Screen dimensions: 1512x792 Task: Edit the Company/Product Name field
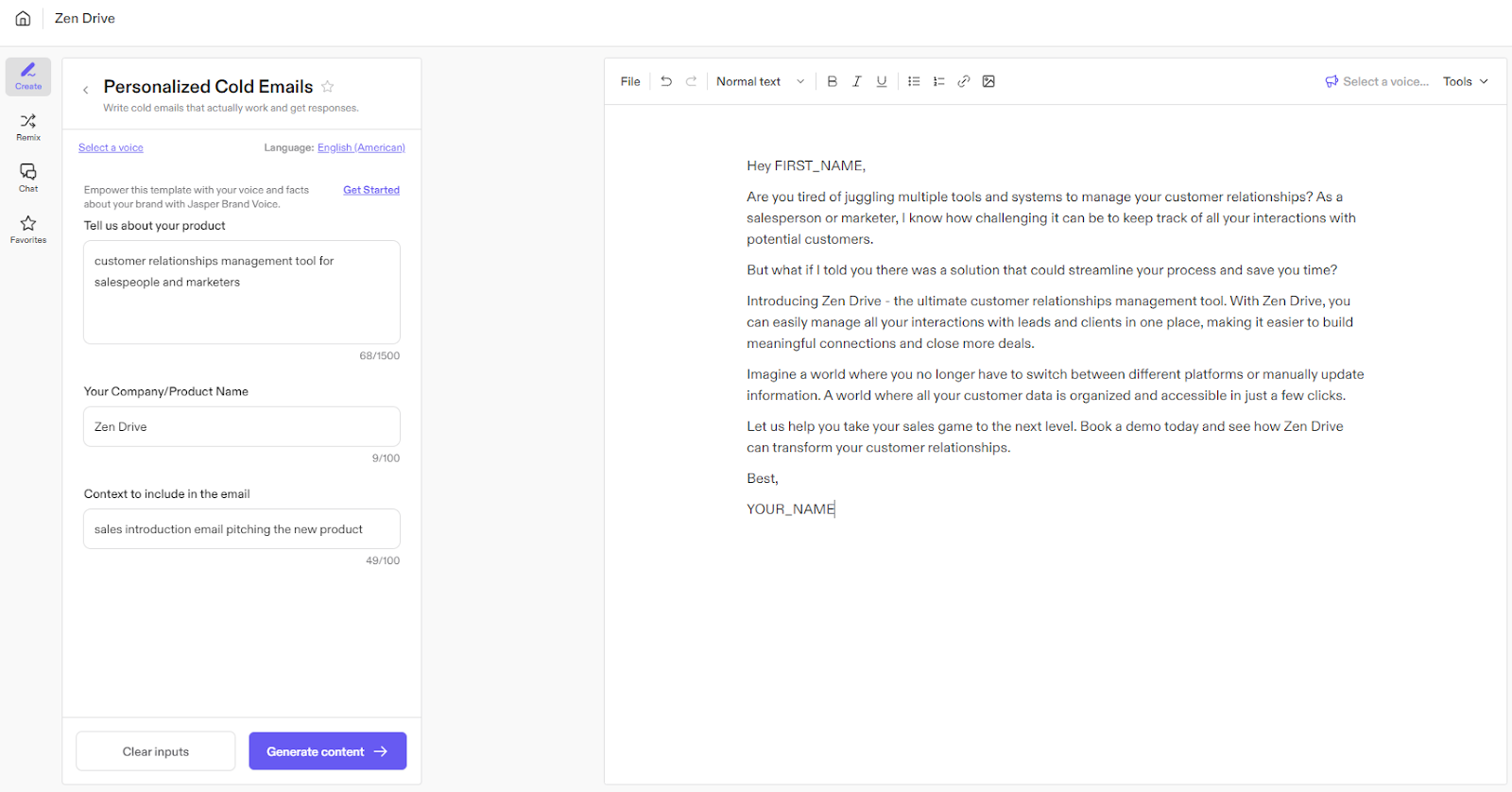242,426
